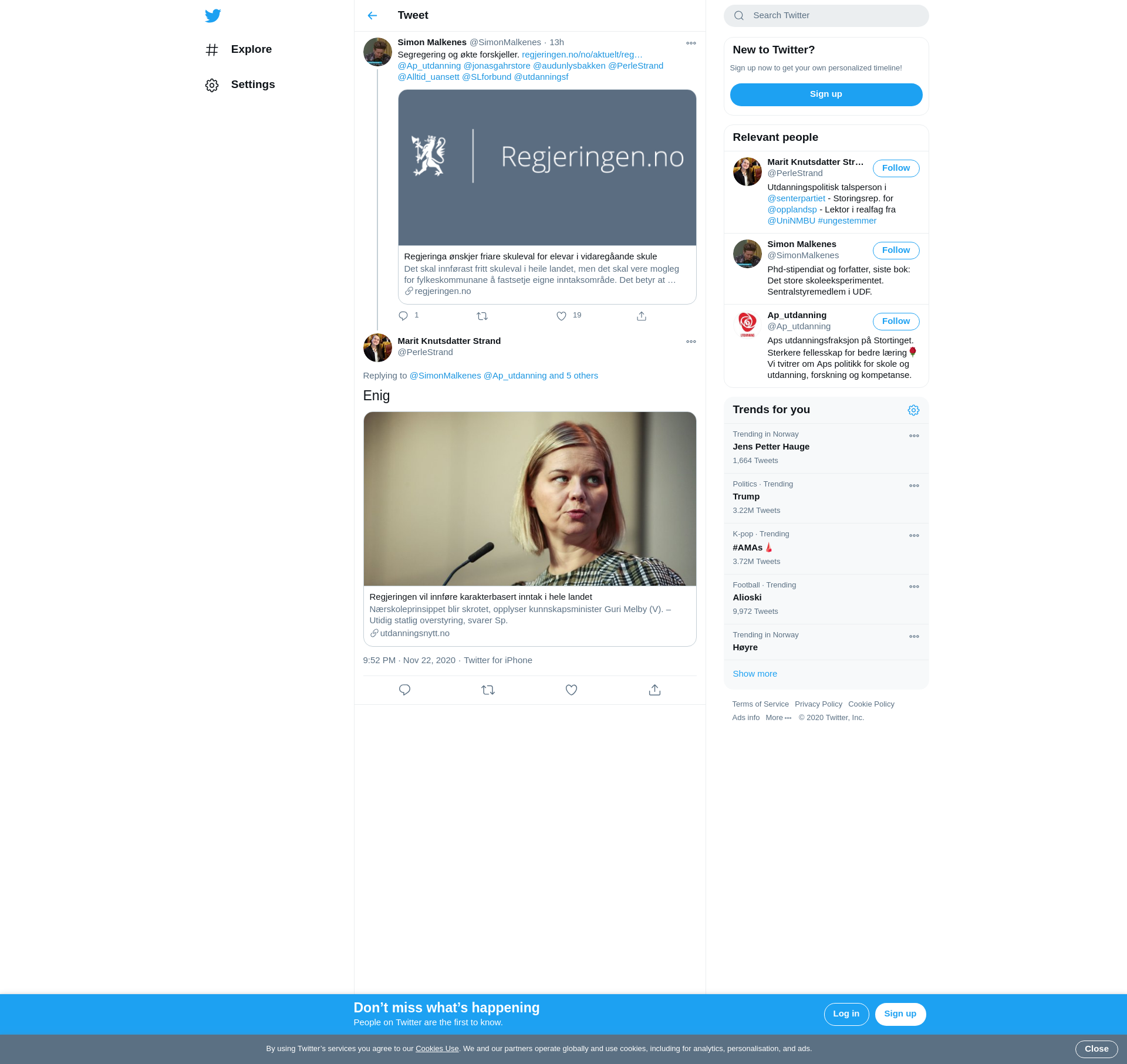
Task: Open more options on Simon Malkenes' tweet
Action: coord(691,43)
